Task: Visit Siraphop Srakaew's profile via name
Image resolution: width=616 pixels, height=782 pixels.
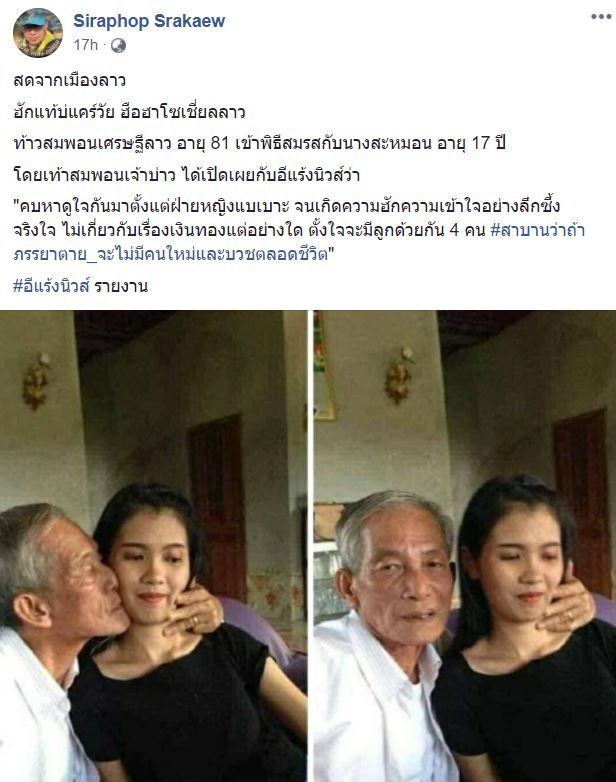Action: (x=149, y=21)
